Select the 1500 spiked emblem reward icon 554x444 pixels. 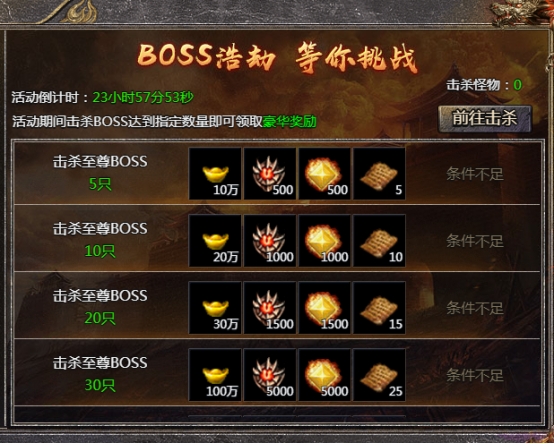(x=270, y=308)
